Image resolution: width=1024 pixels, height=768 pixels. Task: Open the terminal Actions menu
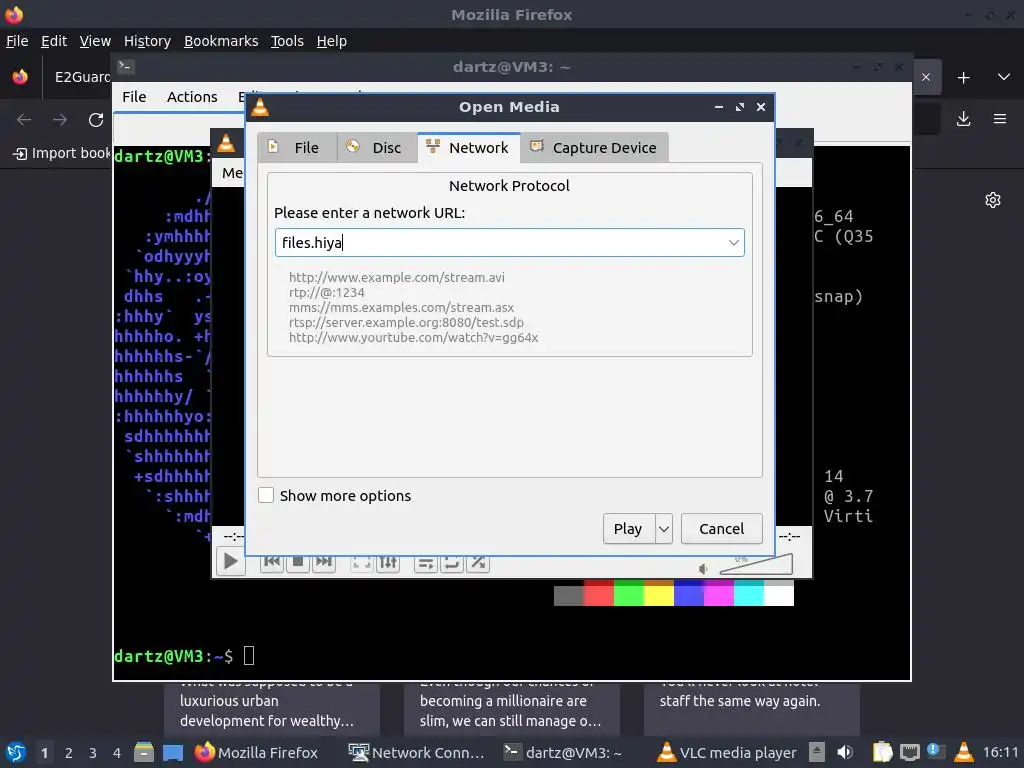[192, 97]
